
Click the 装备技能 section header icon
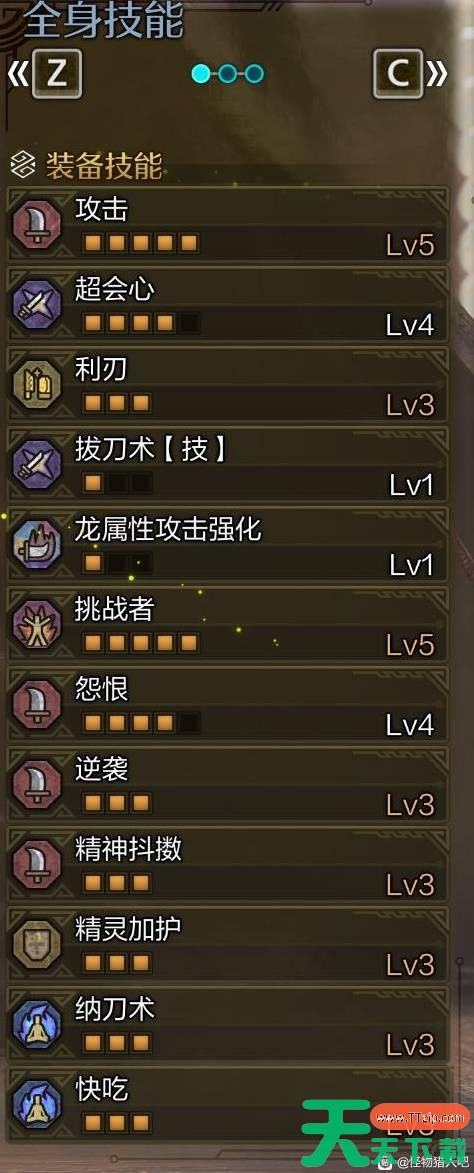(x=23, y=165)
